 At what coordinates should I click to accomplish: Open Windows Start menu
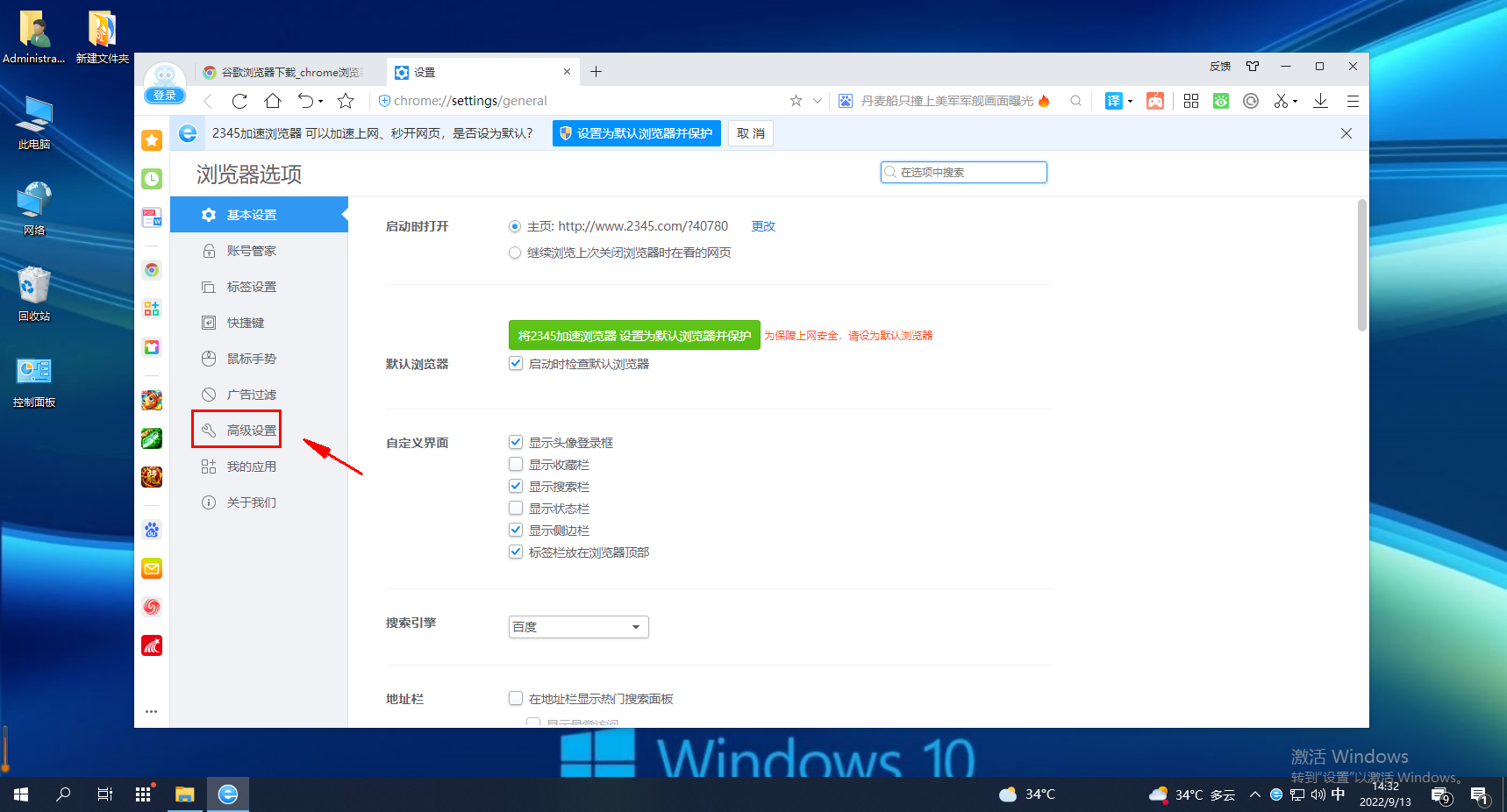(x=21, y=794)
